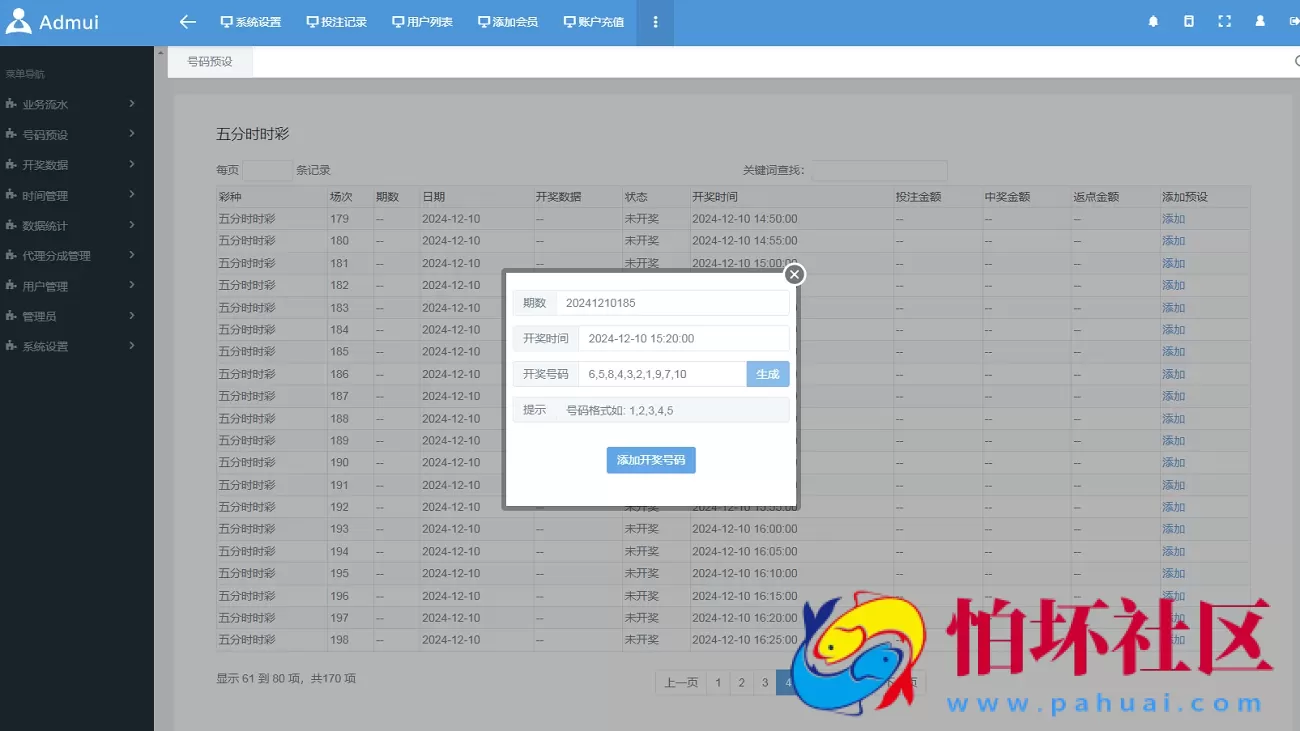
Task: Click the notification bell icon
Action: [1152, 20]
